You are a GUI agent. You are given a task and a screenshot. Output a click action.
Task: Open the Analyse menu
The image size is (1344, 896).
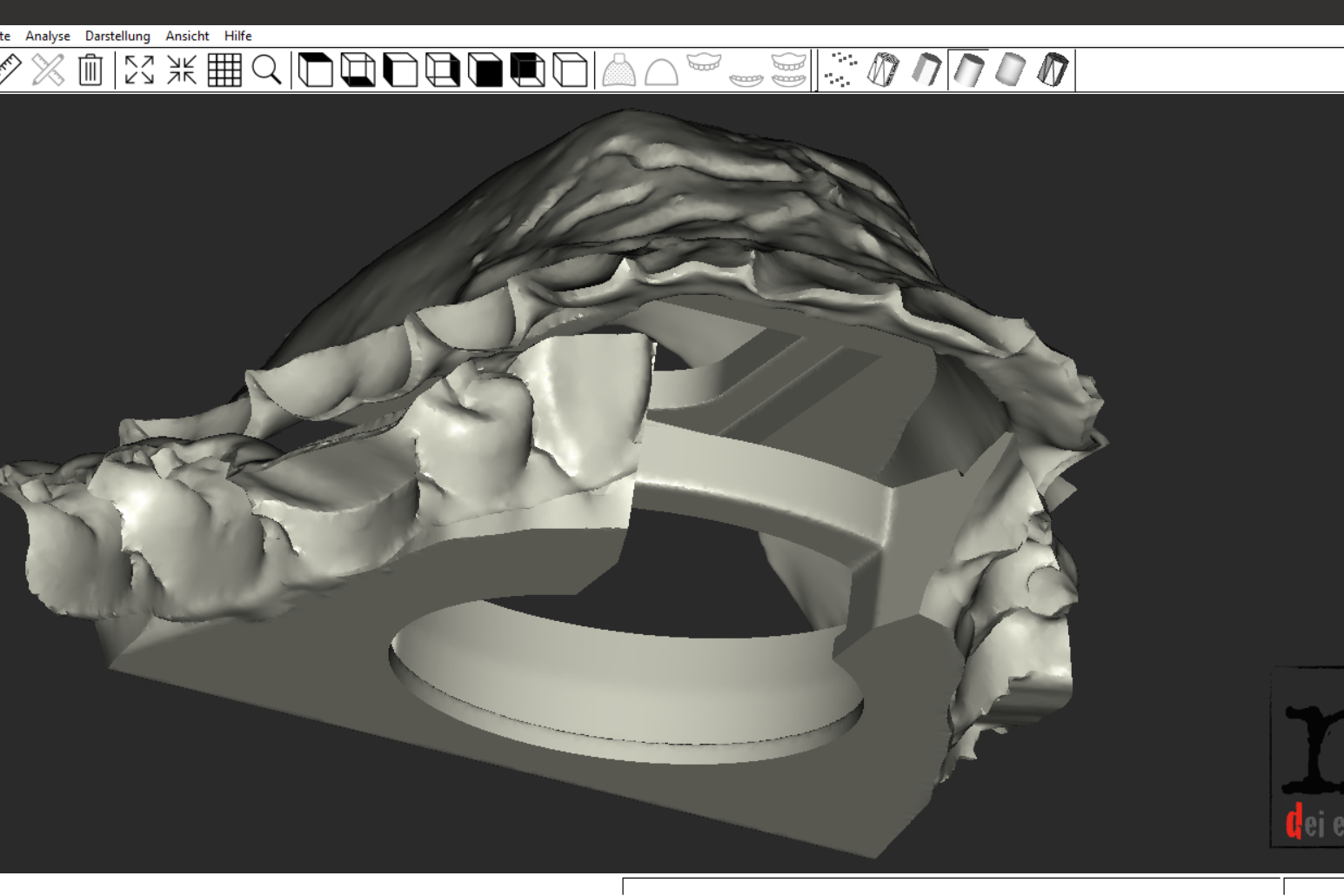pos(48,36)
